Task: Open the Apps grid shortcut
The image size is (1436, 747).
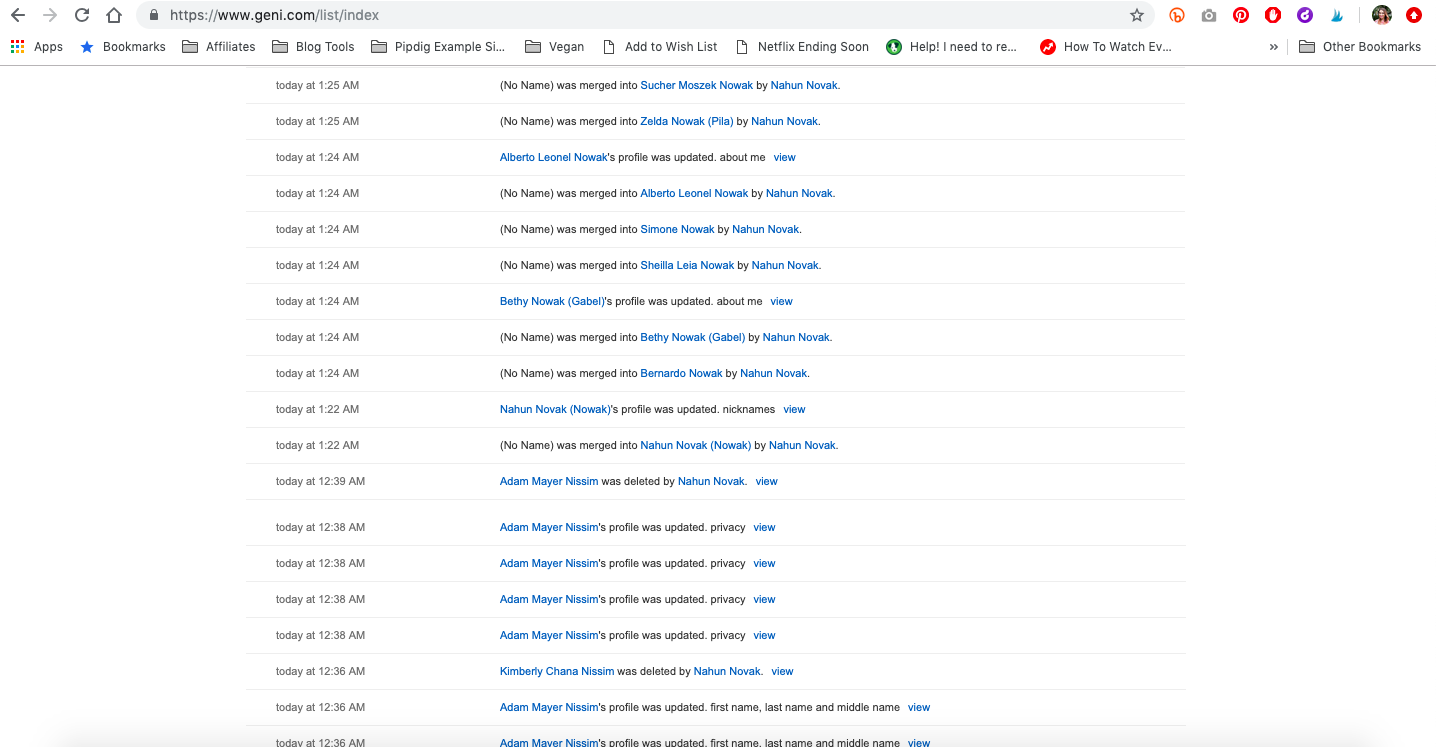Action: [37, 47]
